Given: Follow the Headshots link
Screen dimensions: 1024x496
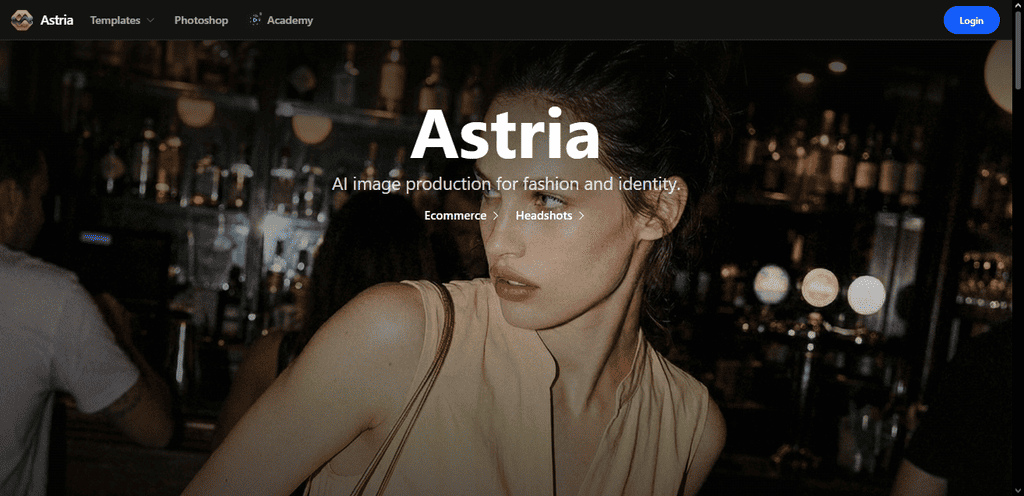Looking at the screenshot, I should [x=550, y=215].
